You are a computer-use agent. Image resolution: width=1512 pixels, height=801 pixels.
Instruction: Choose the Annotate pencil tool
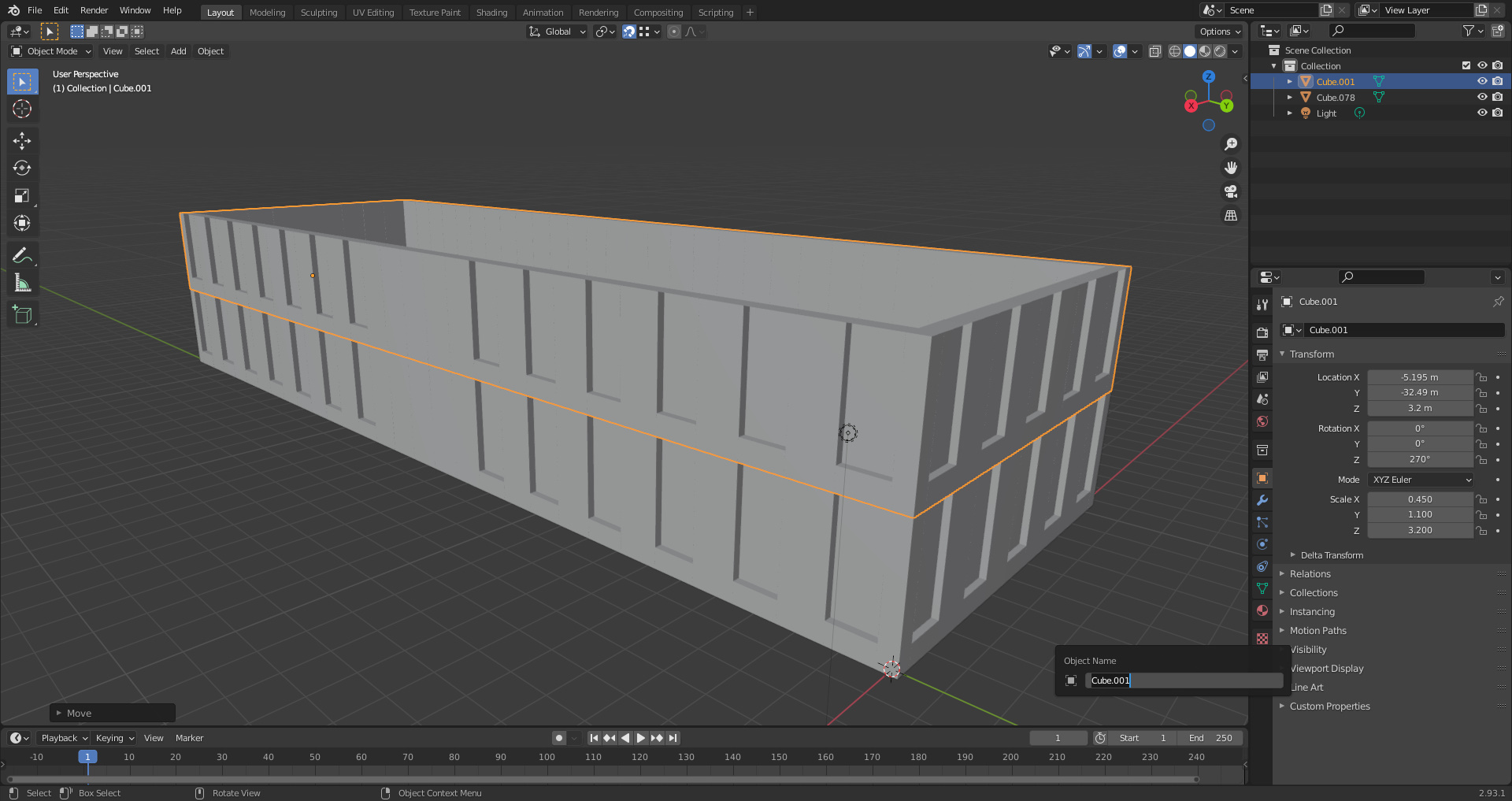(x=22, y=255)
